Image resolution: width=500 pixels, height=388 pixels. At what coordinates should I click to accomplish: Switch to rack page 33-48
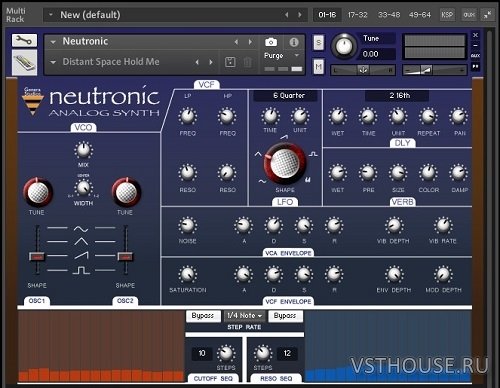[389, 15]
